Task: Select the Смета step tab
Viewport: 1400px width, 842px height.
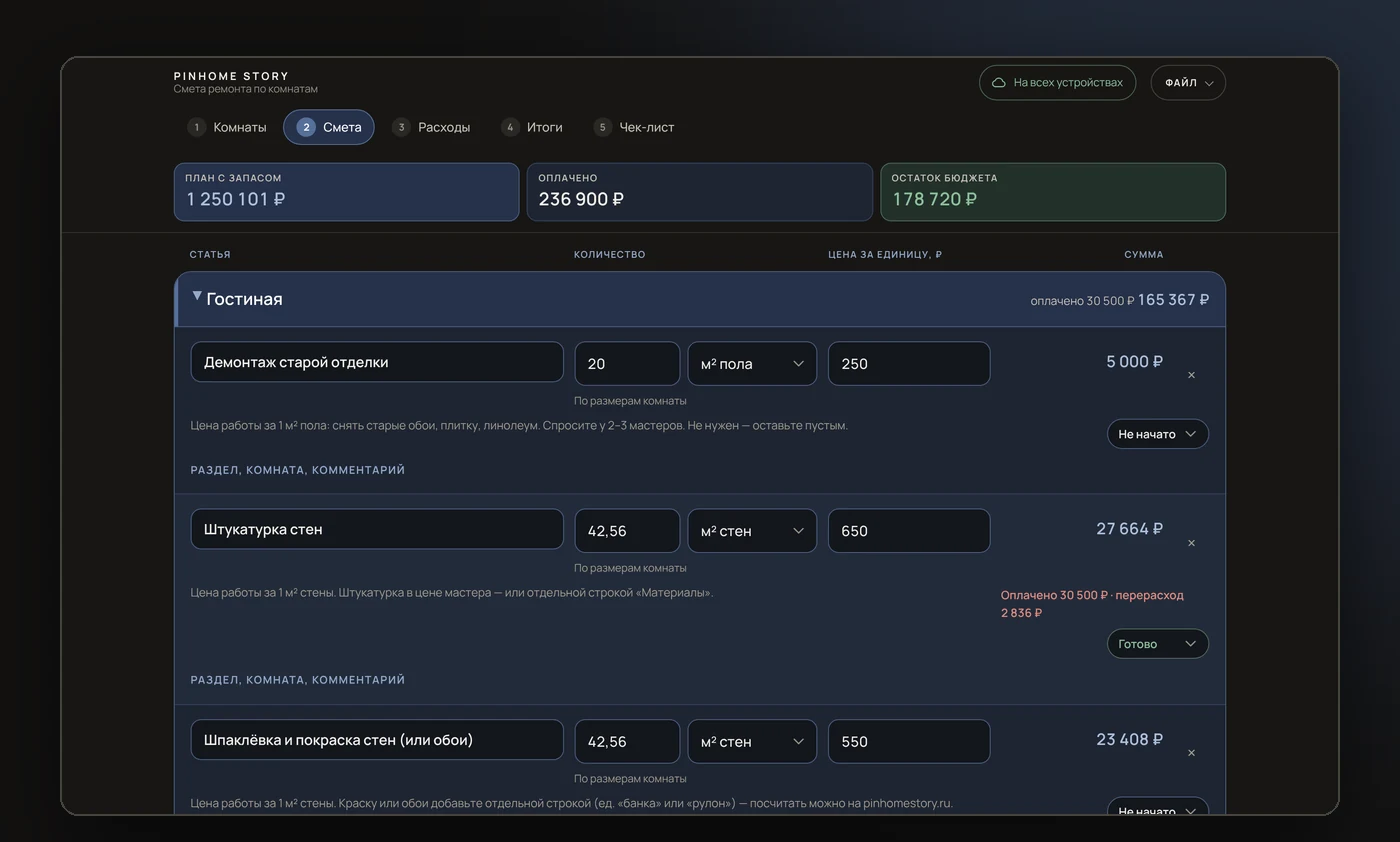Action: 329,127
